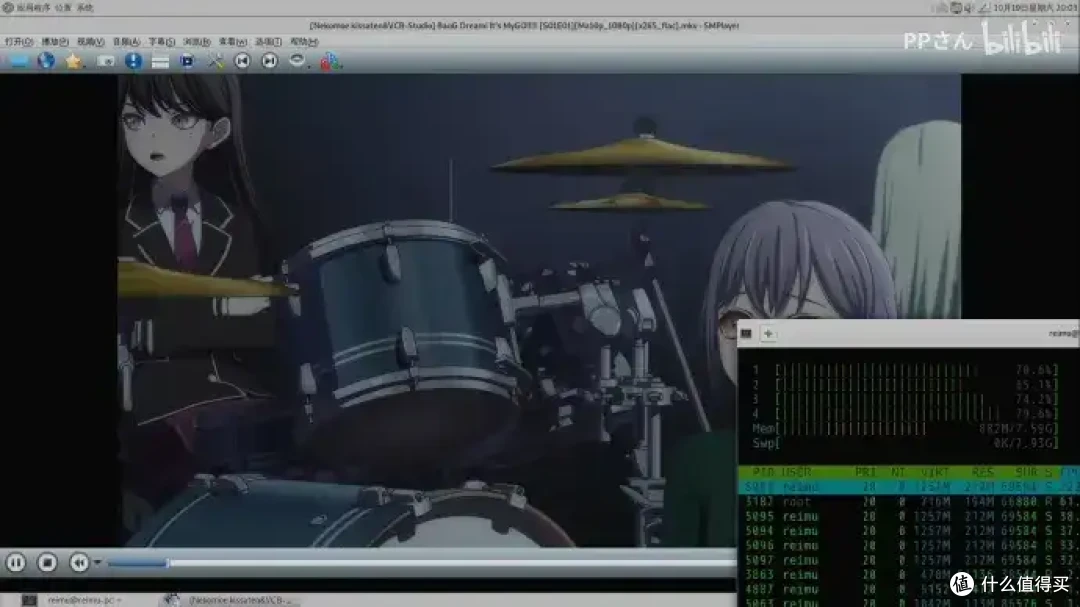1080x607 pixels.
Task: Click CPU 1 usage bar in htop
Action: pyautogui.click(x=905, y=370)
